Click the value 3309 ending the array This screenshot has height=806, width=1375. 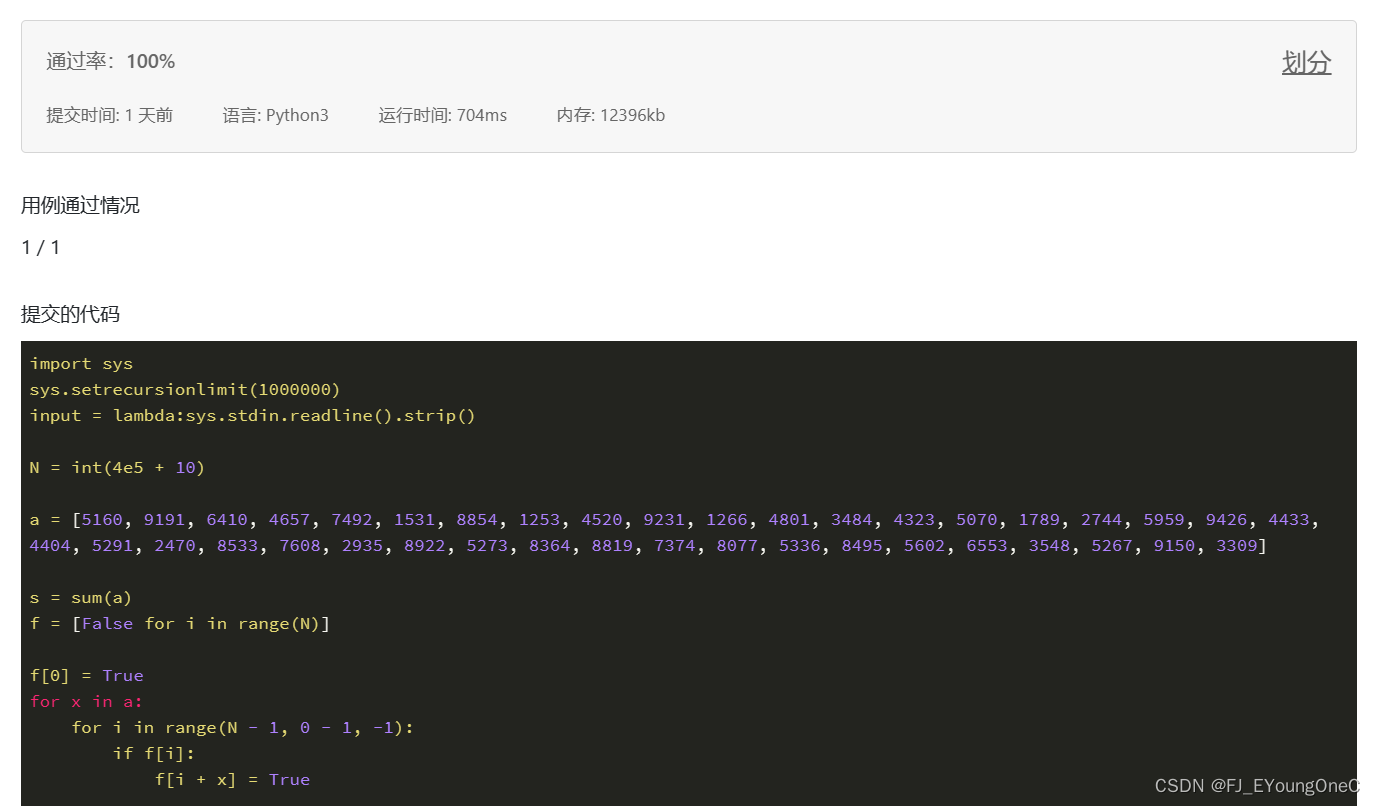[x=1236, y=546]
